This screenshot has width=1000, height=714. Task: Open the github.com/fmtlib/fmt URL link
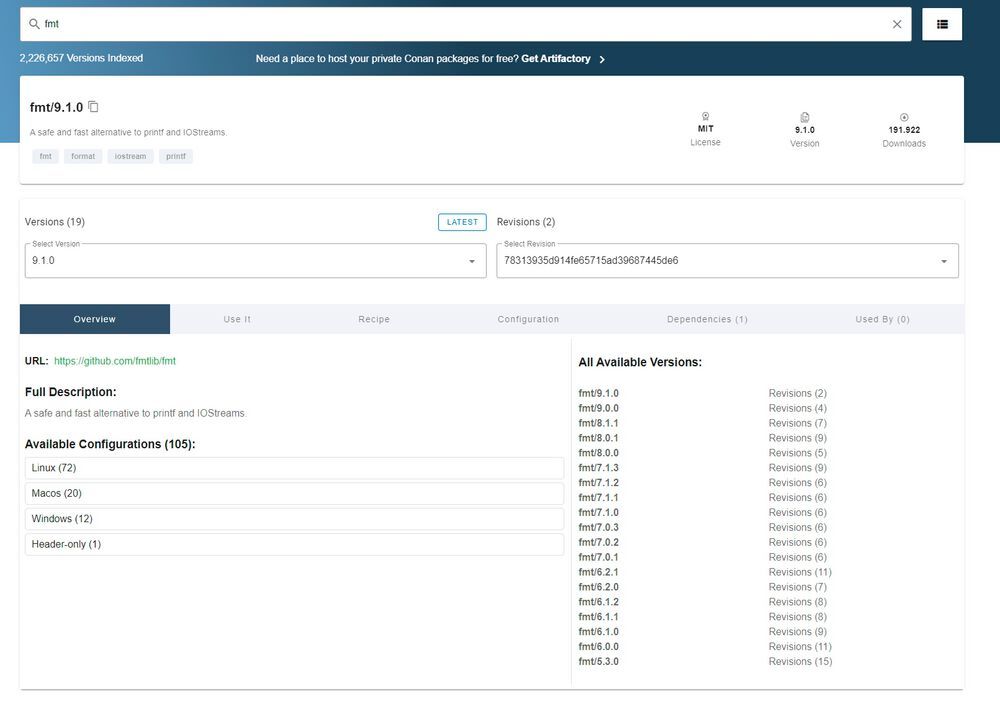[115, 361]
